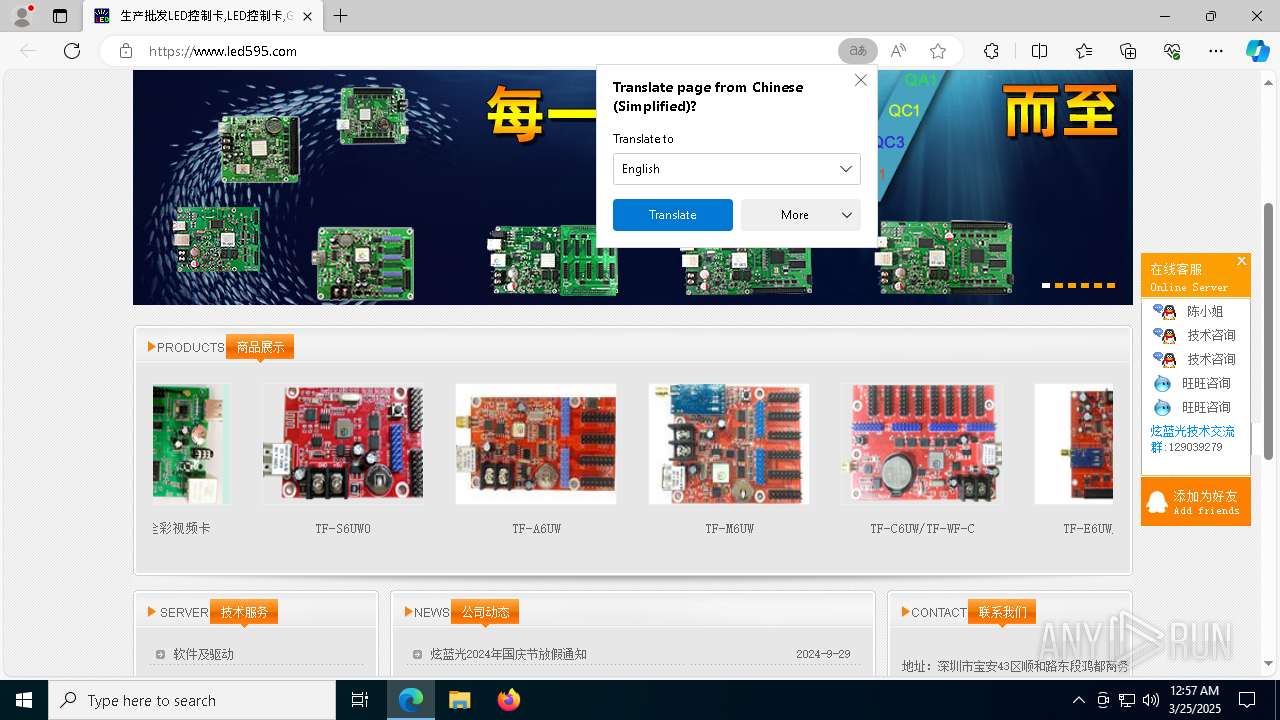Open the Favorites list icon
Screen dimensions: 1280x720
pyautogui.click(x=1084, y=51)
